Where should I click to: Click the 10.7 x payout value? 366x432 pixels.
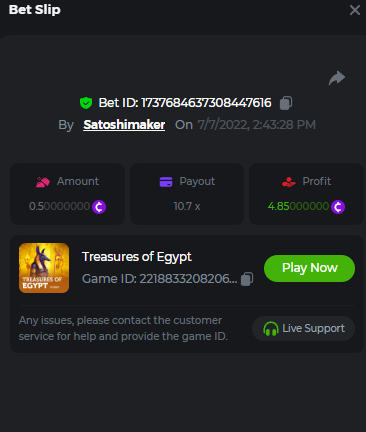[x=187, y=207]
